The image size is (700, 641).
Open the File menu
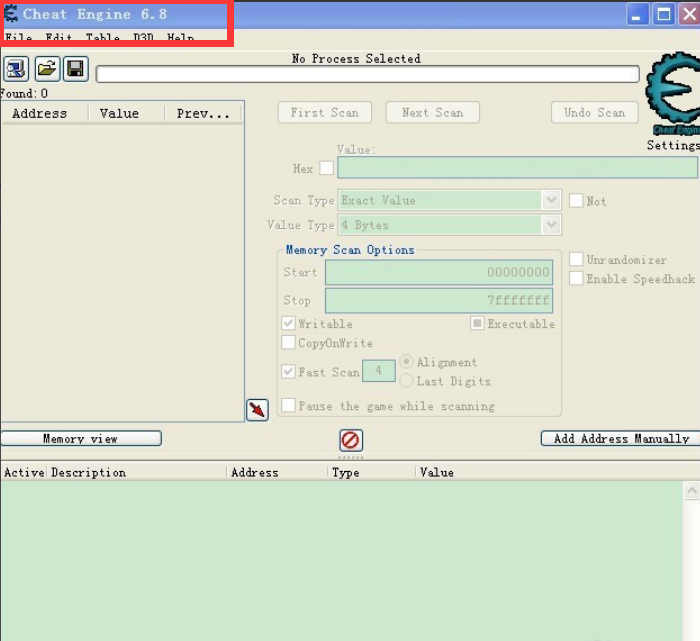coord(18,38)
